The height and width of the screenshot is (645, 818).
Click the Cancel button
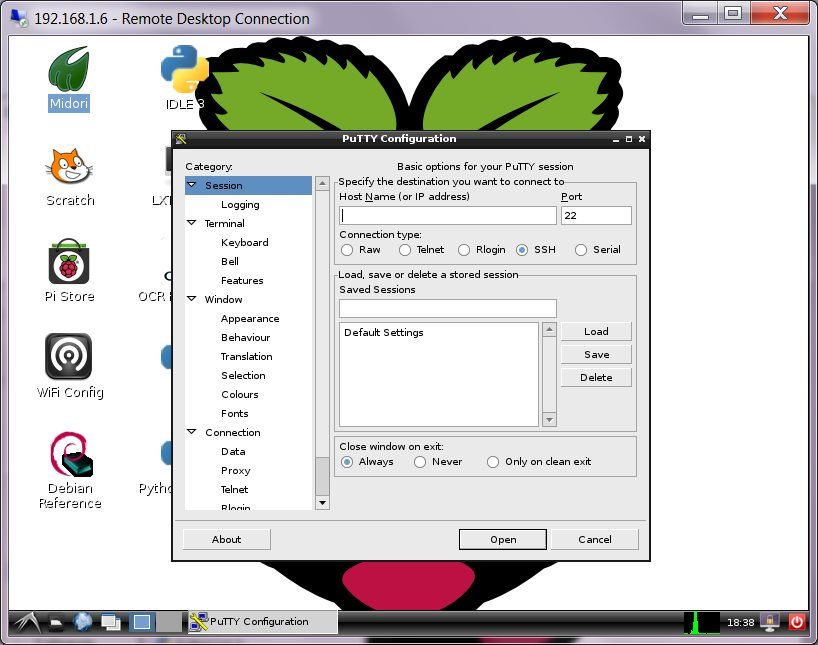pos(595,540)
